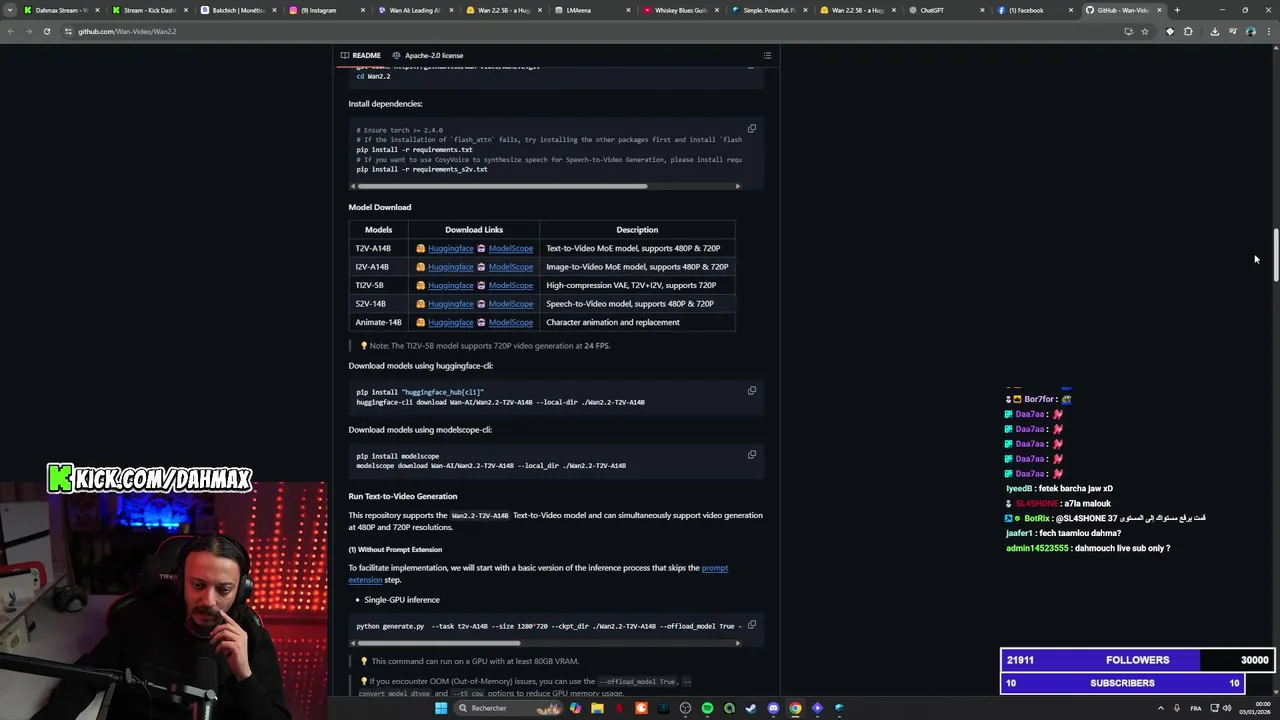1280x720 pixels.
Task: Open Chrome from the taskbar
Action: pos(795,708)
